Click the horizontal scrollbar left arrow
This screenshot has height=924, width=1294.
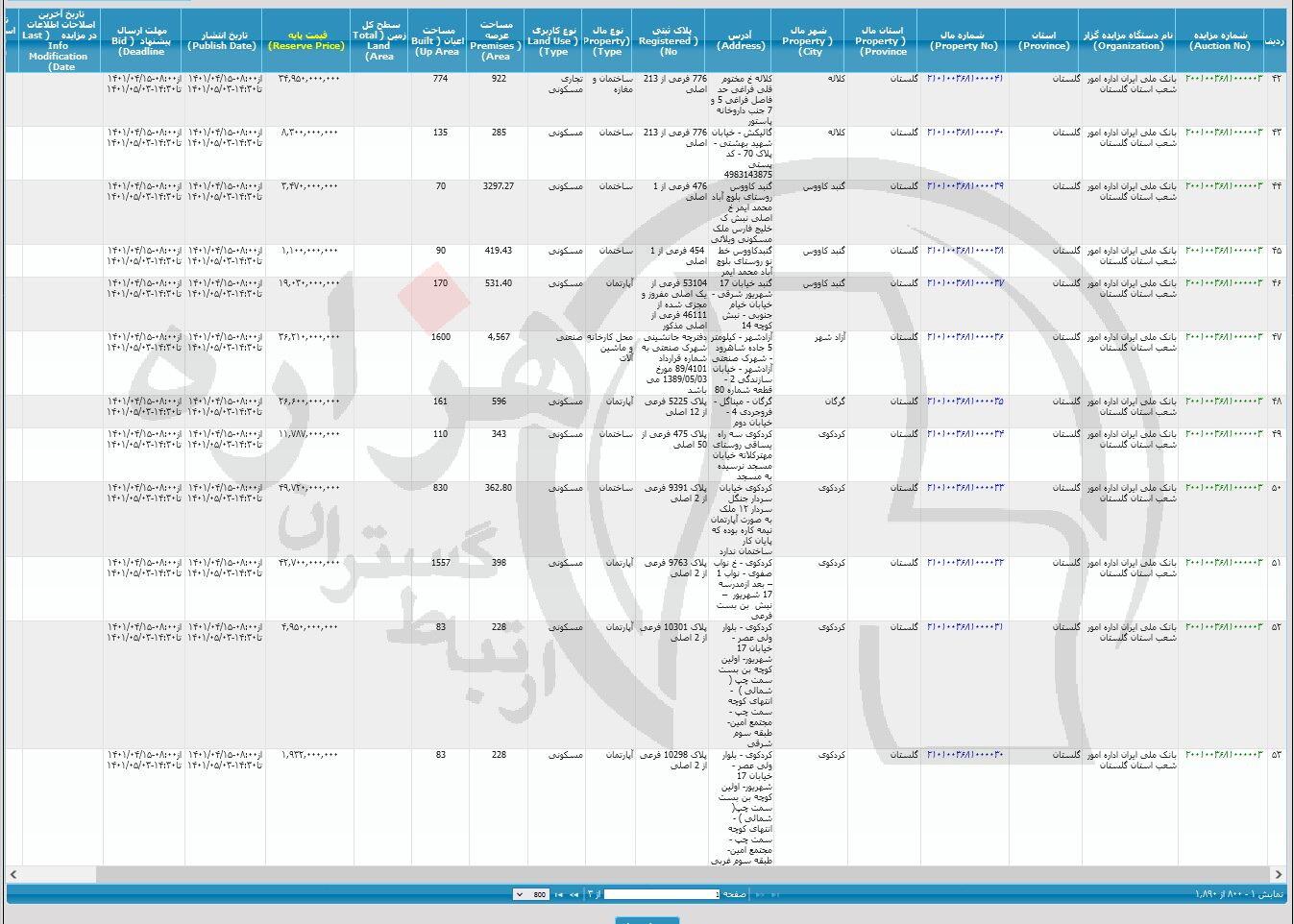(x=13, y=874)
